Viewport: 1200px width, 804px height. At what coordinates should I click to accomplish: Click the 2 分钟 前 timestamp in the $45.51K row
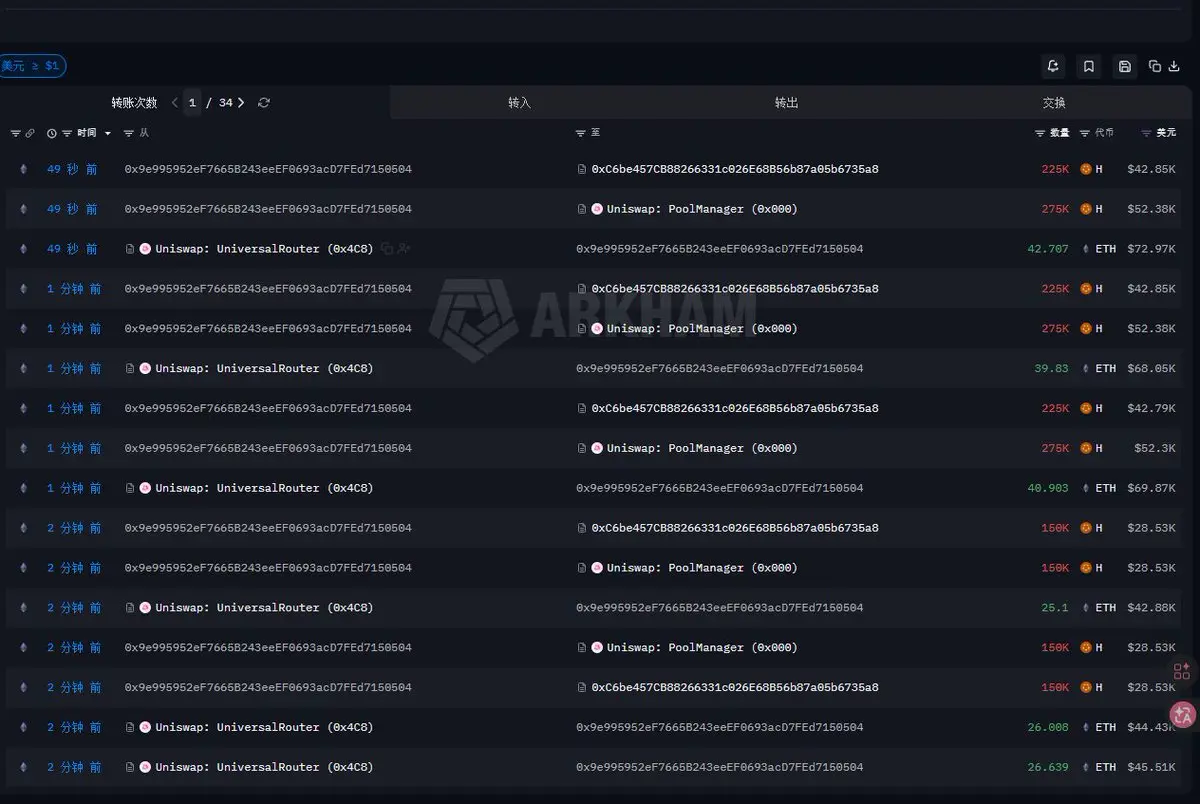[74, 768]
